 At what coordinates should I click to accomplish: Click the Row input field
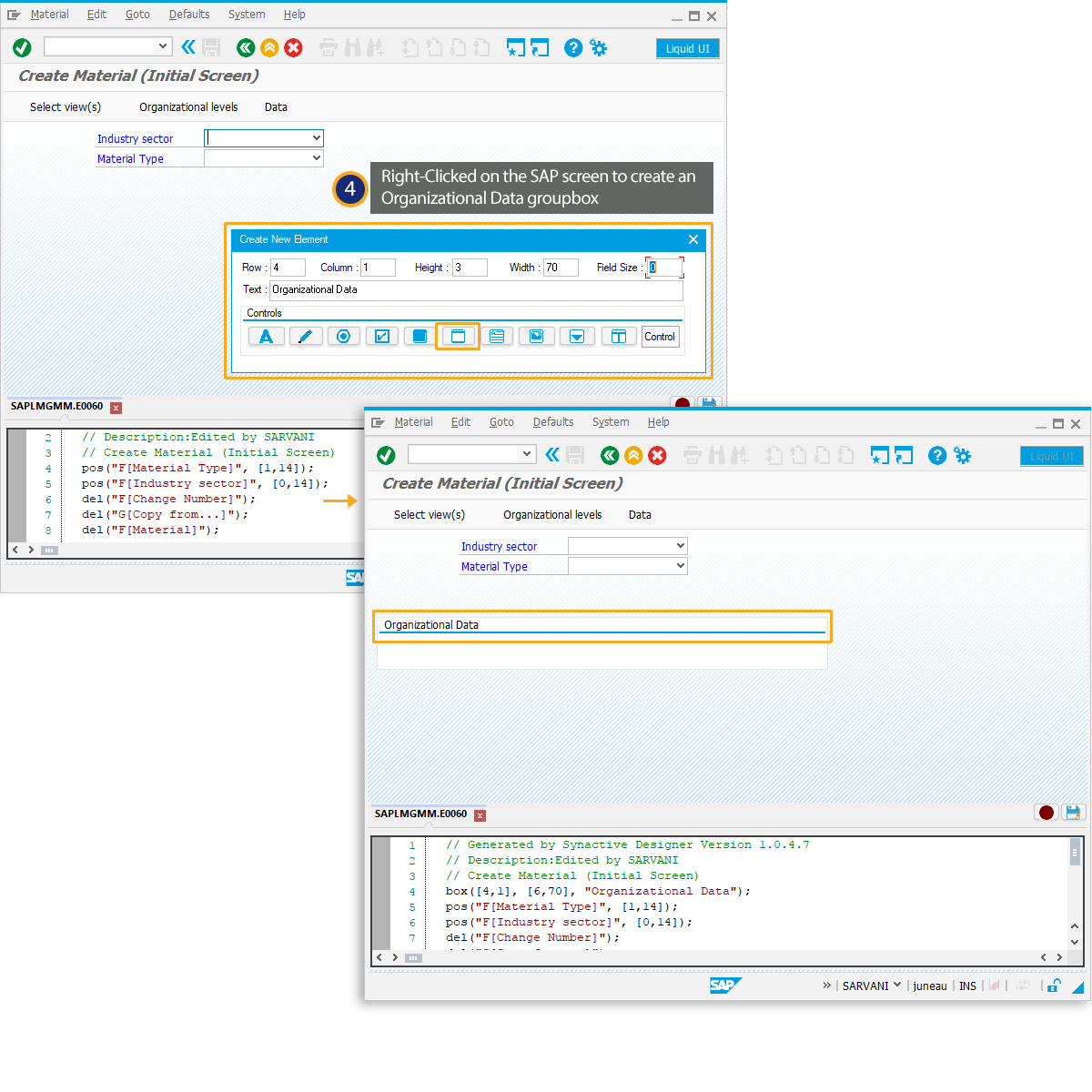[x=288, y=268]
